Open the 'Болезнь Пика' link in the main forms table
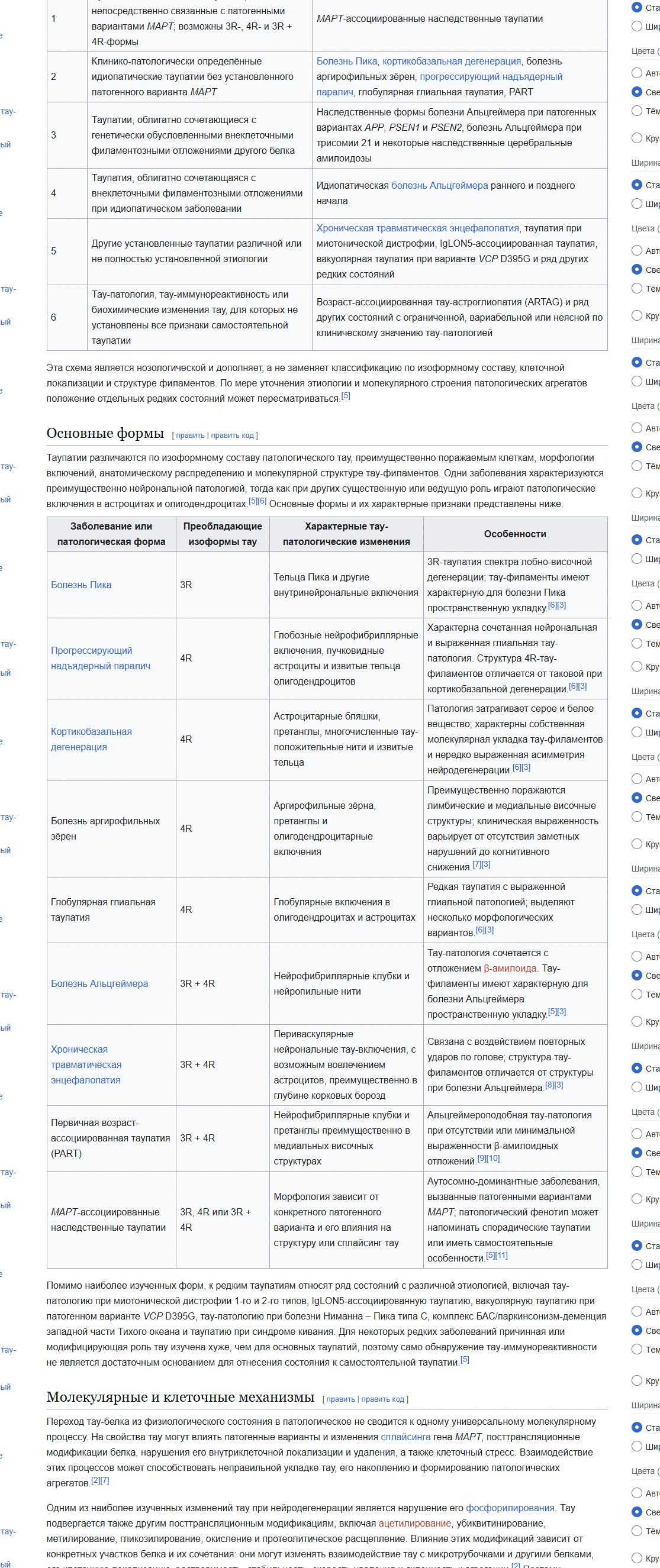660x1568 pixels. point(81,585)
